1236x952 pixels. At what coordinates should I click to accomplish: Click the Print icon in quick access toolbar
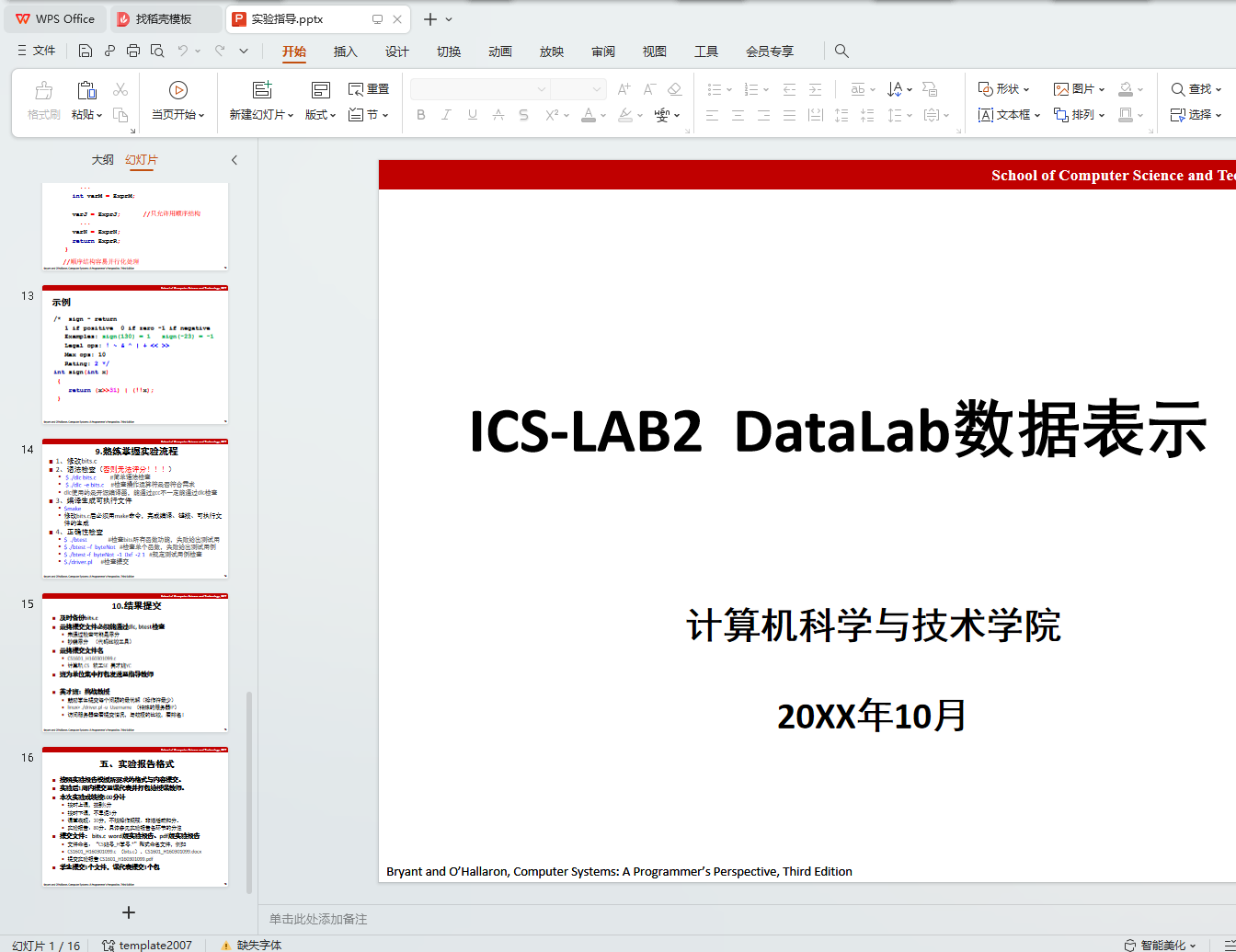click(133, 51)
